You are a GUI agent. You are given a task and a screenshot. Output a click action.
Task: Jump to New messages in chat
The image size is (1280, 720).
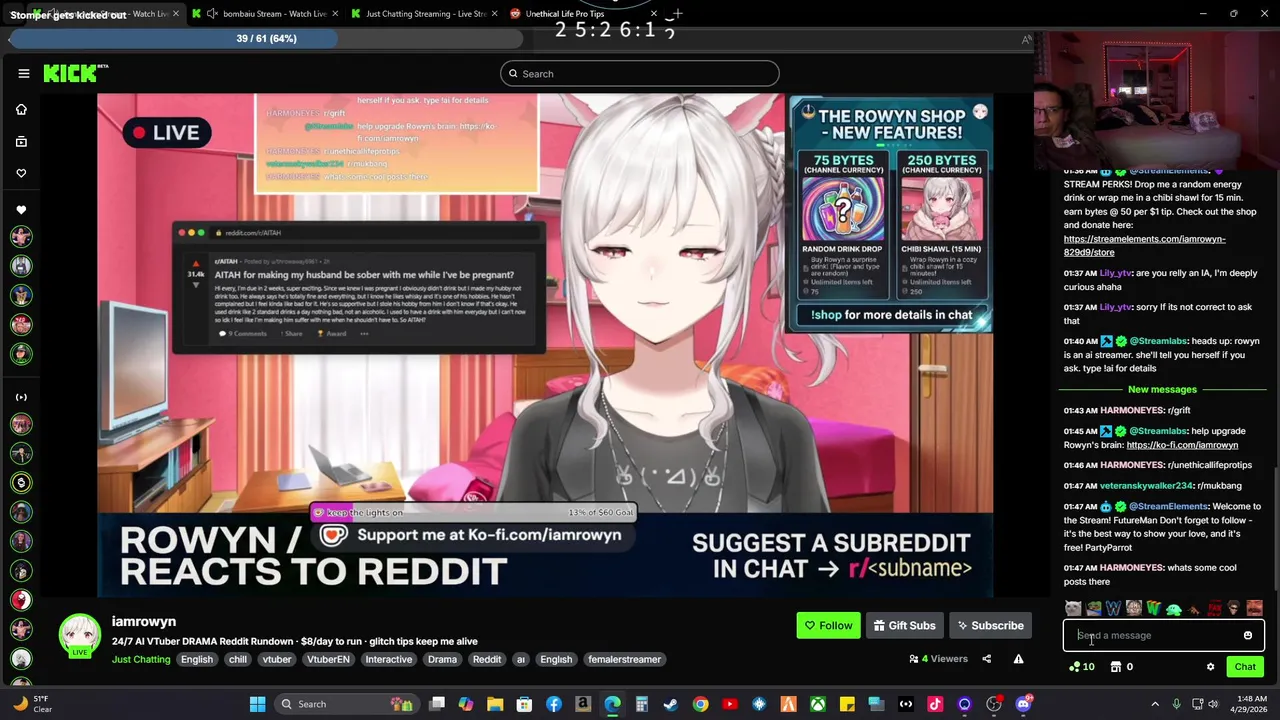[x=1162, y=389]
